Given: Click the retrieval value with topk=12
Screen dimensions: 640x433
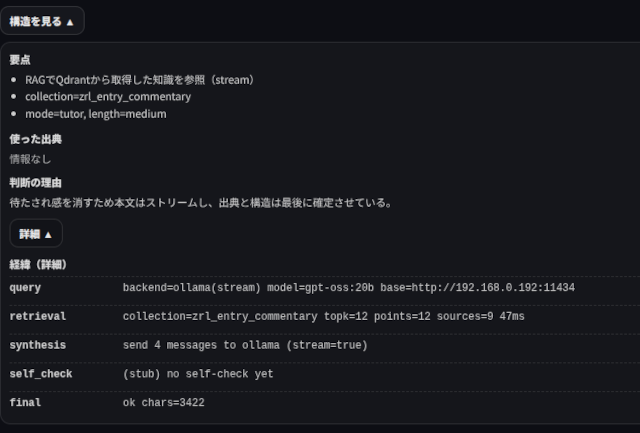Looking at the screenshot, I should point(323,316).
